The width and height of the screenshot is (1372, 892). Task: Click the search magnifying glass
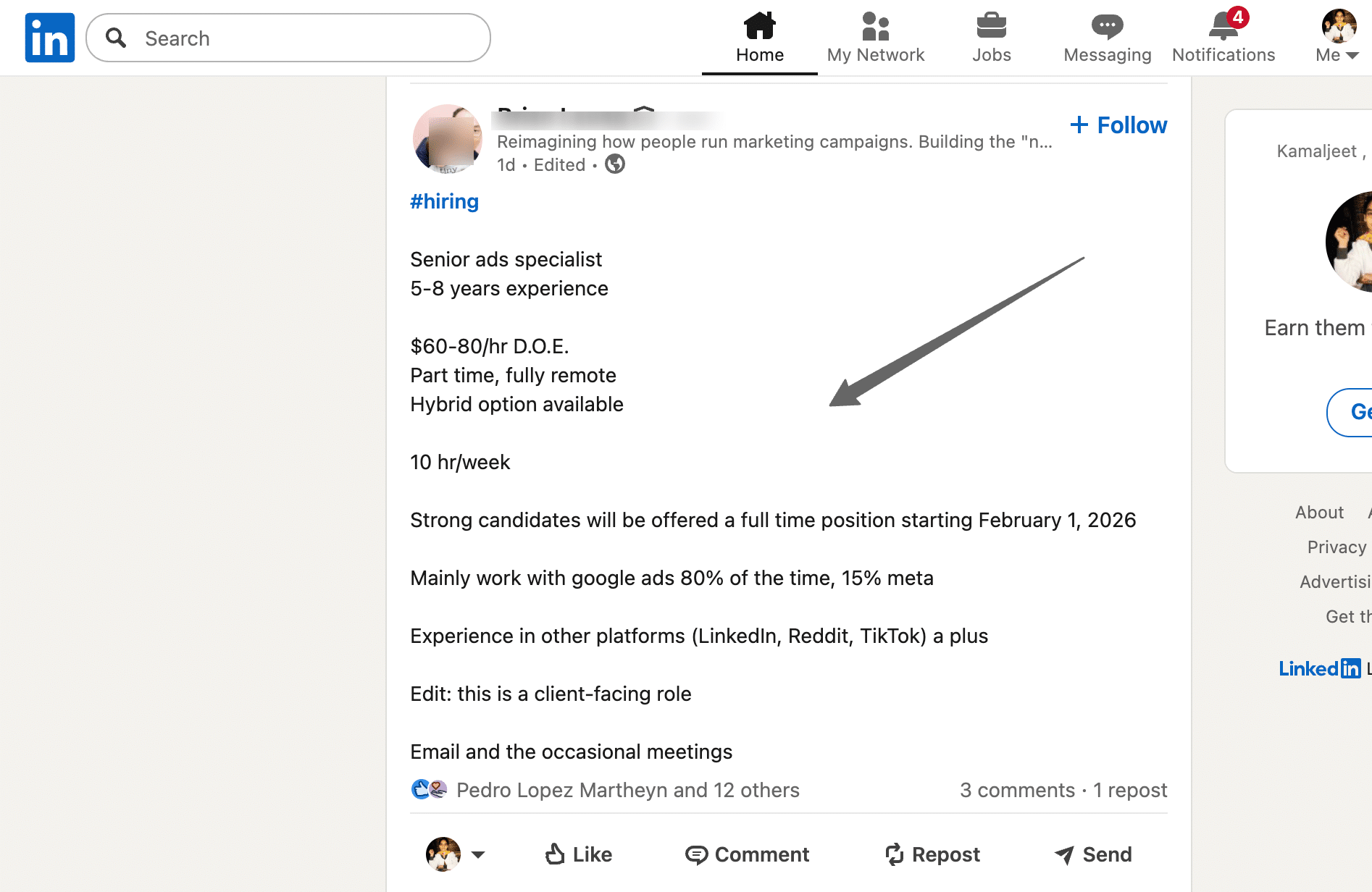[115, 38]
